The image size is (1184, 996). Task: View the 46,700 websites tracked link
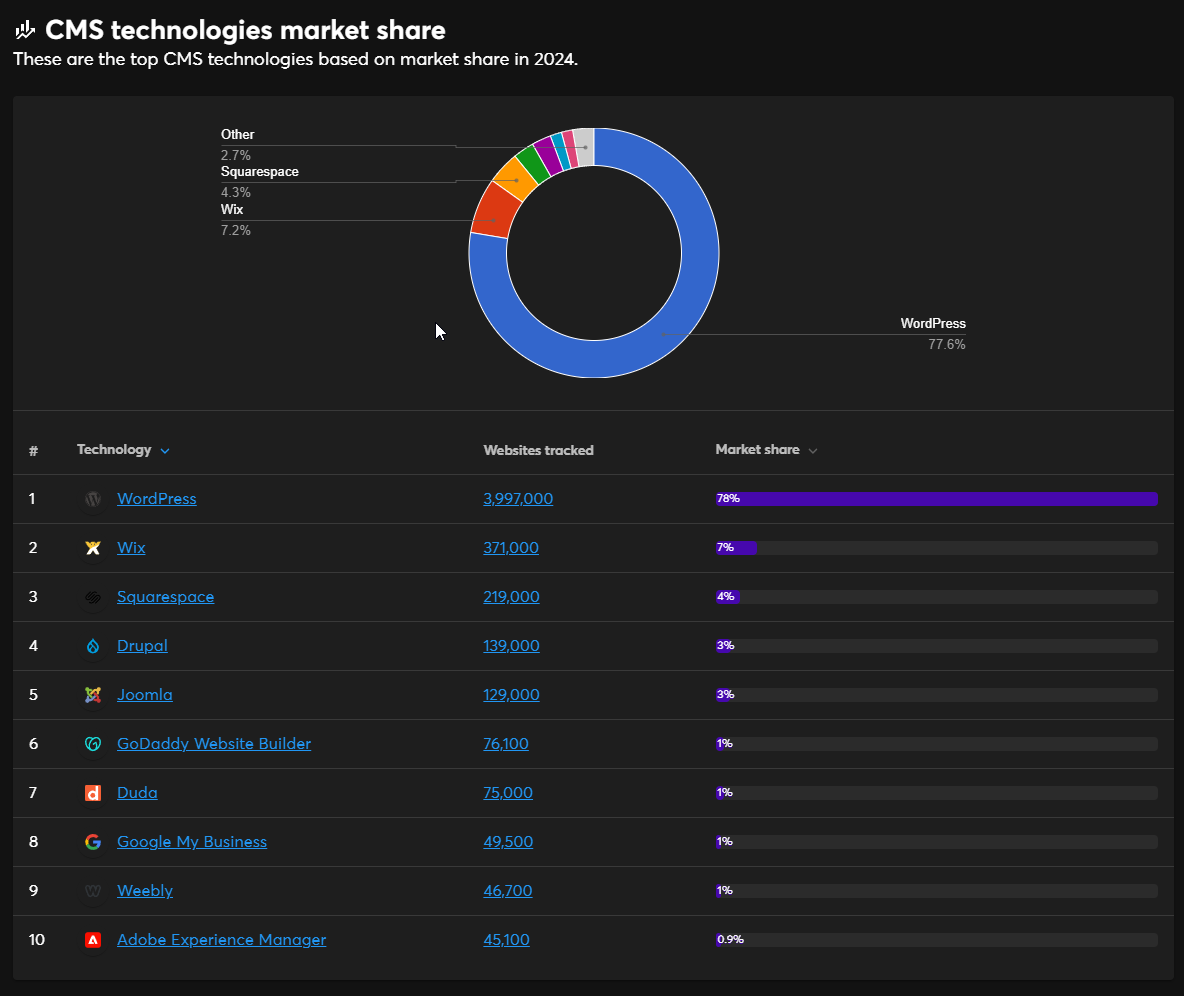[507, 891]
